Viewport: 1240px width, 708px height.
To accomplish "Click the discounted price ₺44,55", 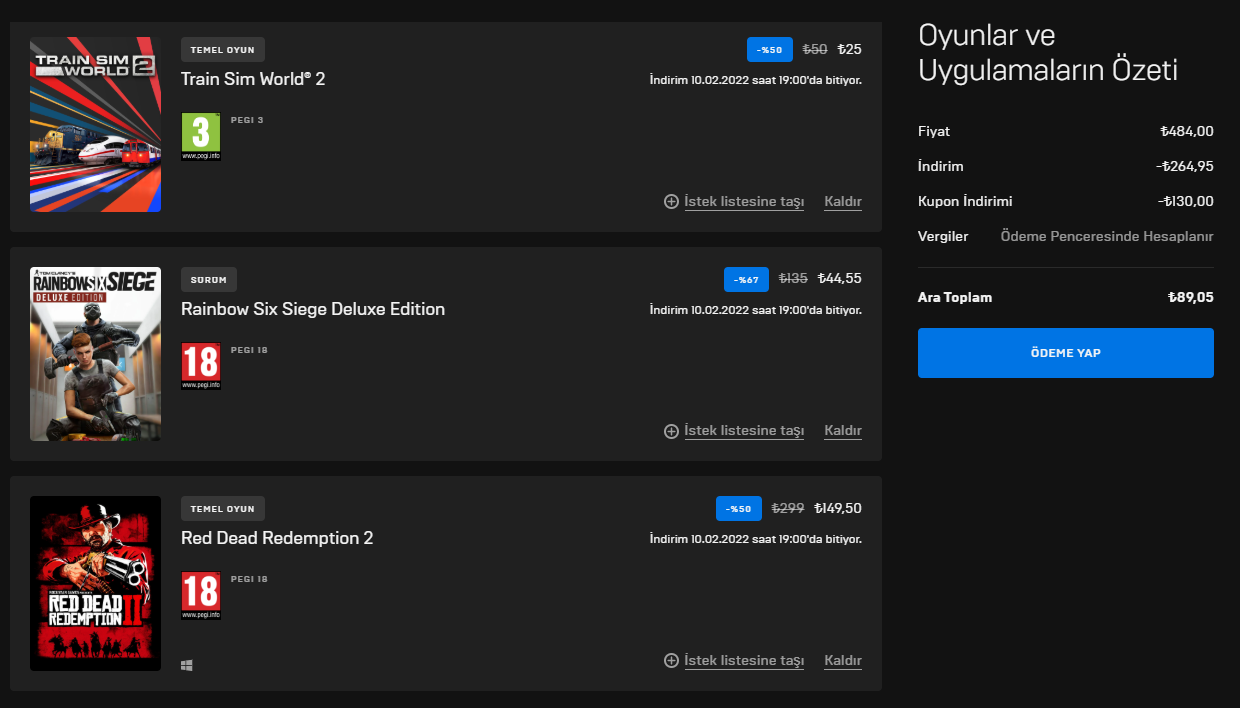I will (x=839, y=279).
